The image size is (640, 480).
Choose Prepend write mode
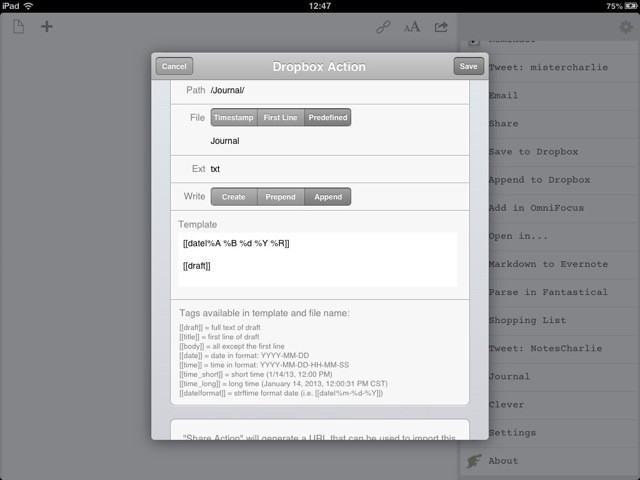[x=280, y=197]
